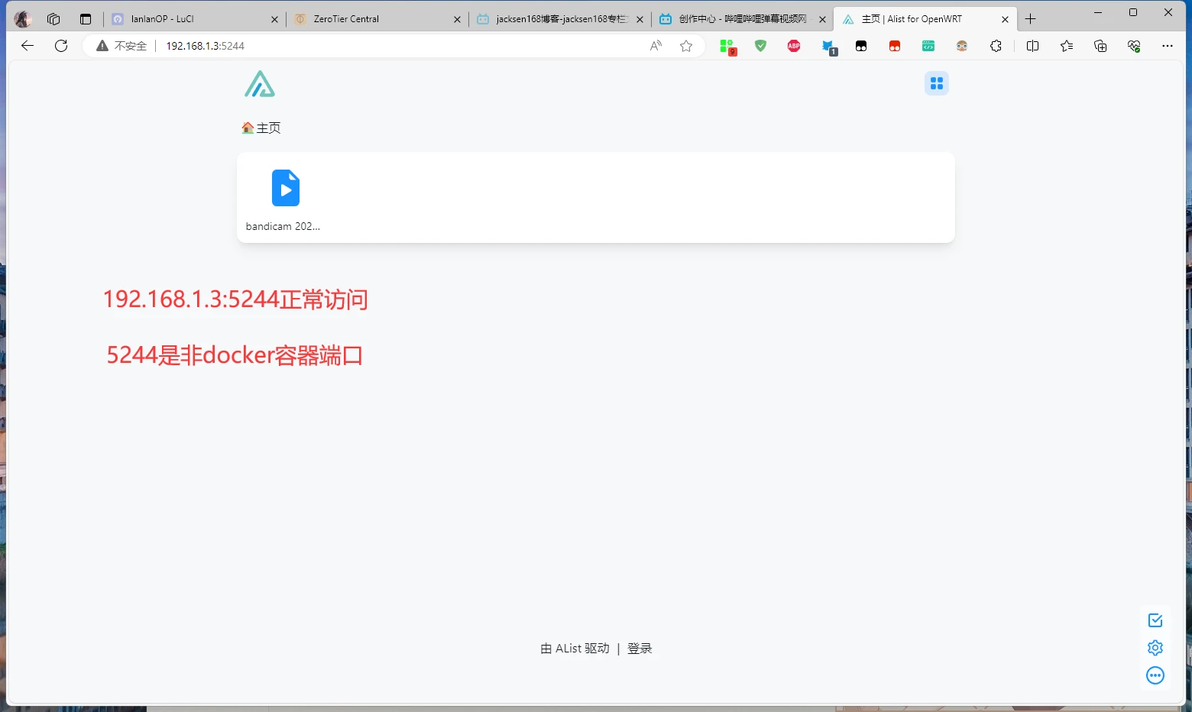The height and width of the screenshot is (712, 1192).
Task: Click the 登录 login link
Action: click(639, 648)
